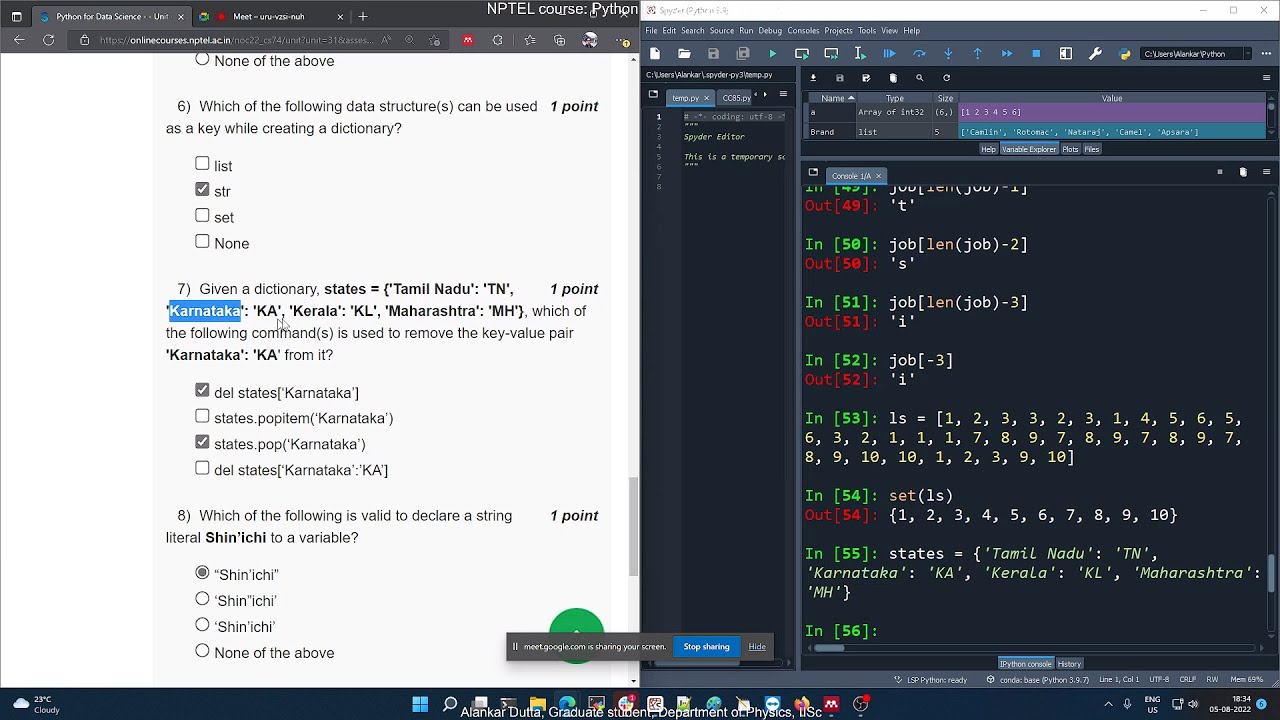
Task: Open IPython console options menu
Action: [1266, 172]
